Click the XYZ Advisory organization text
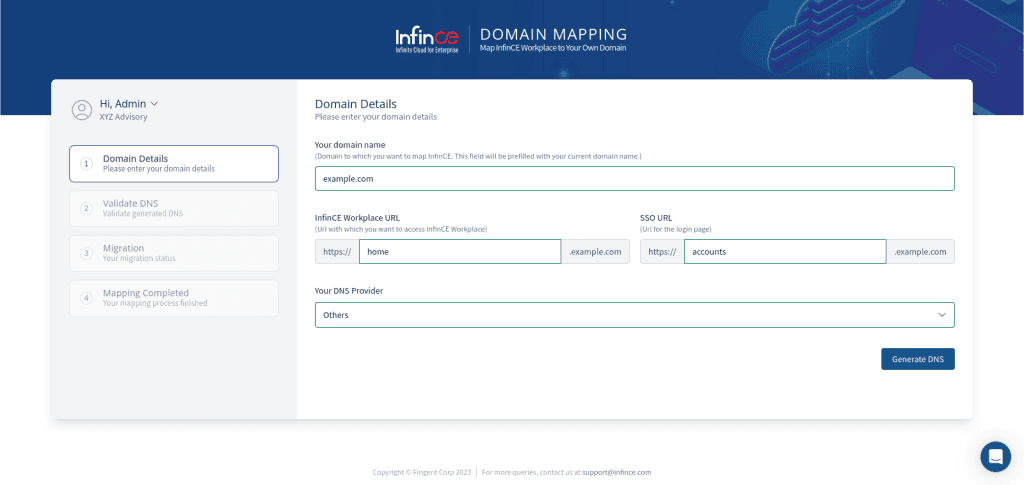 [123, 117]
